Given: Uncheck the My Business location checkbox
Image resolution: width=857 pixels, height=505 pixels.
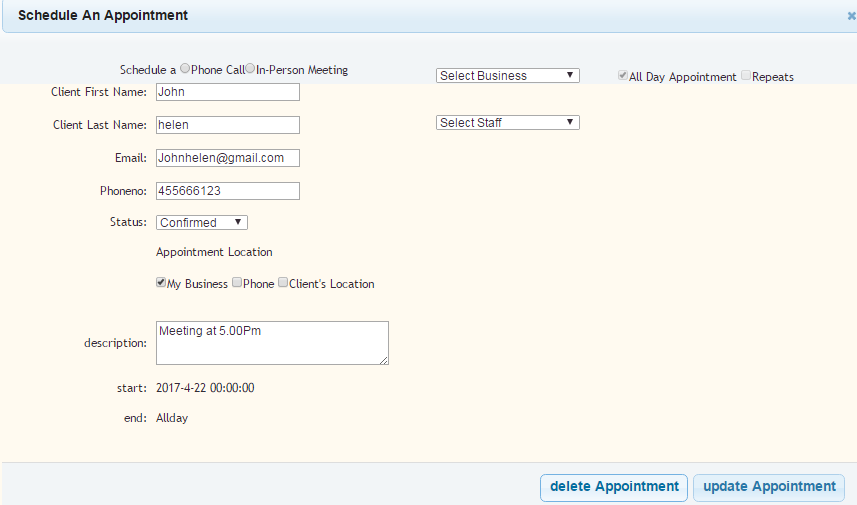Looking at the screenshot, I should point(161,282).
